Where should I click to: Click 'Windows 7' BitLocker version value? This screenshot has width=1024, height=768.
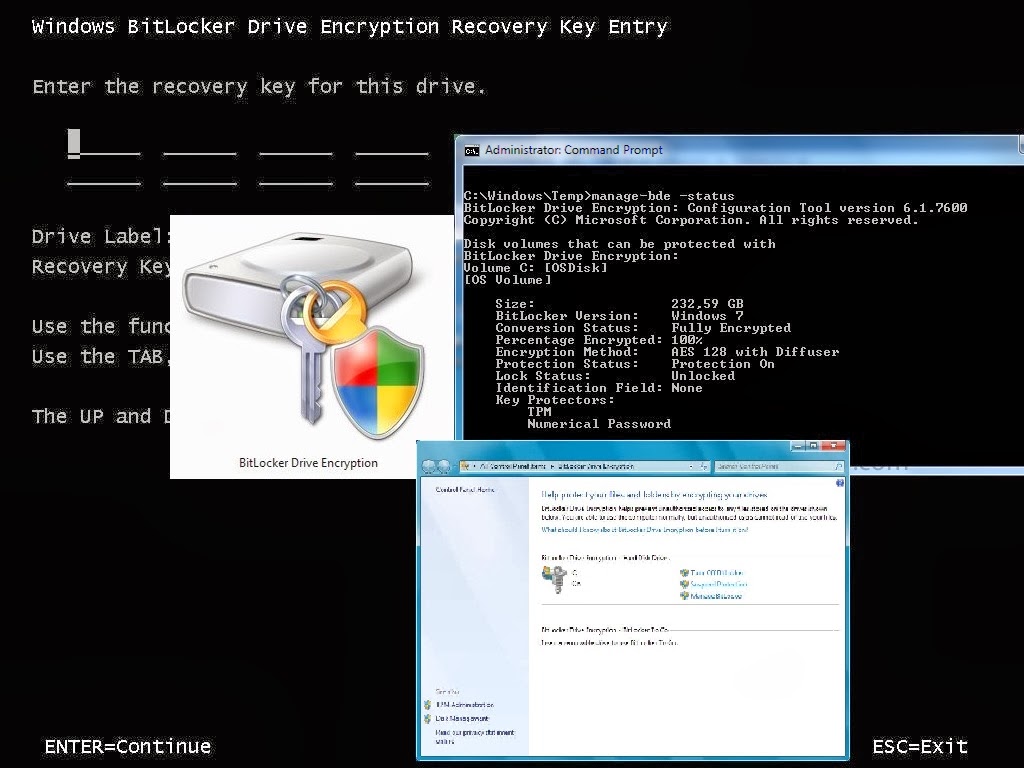(707, 316)
